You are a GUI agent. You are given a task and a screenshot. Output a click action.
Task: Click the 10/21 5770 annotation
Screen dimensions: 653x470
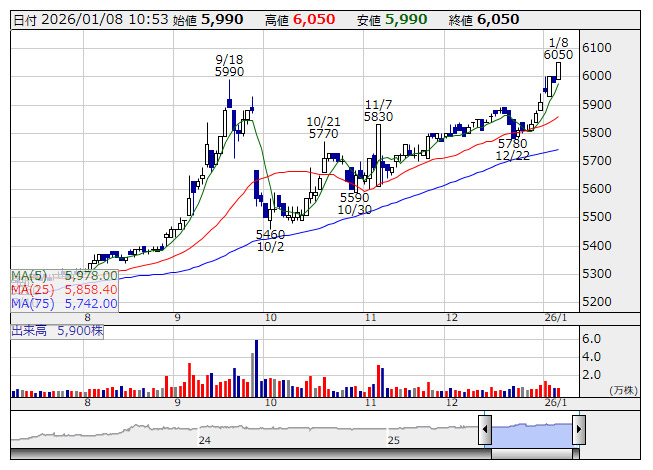(323, 127)
